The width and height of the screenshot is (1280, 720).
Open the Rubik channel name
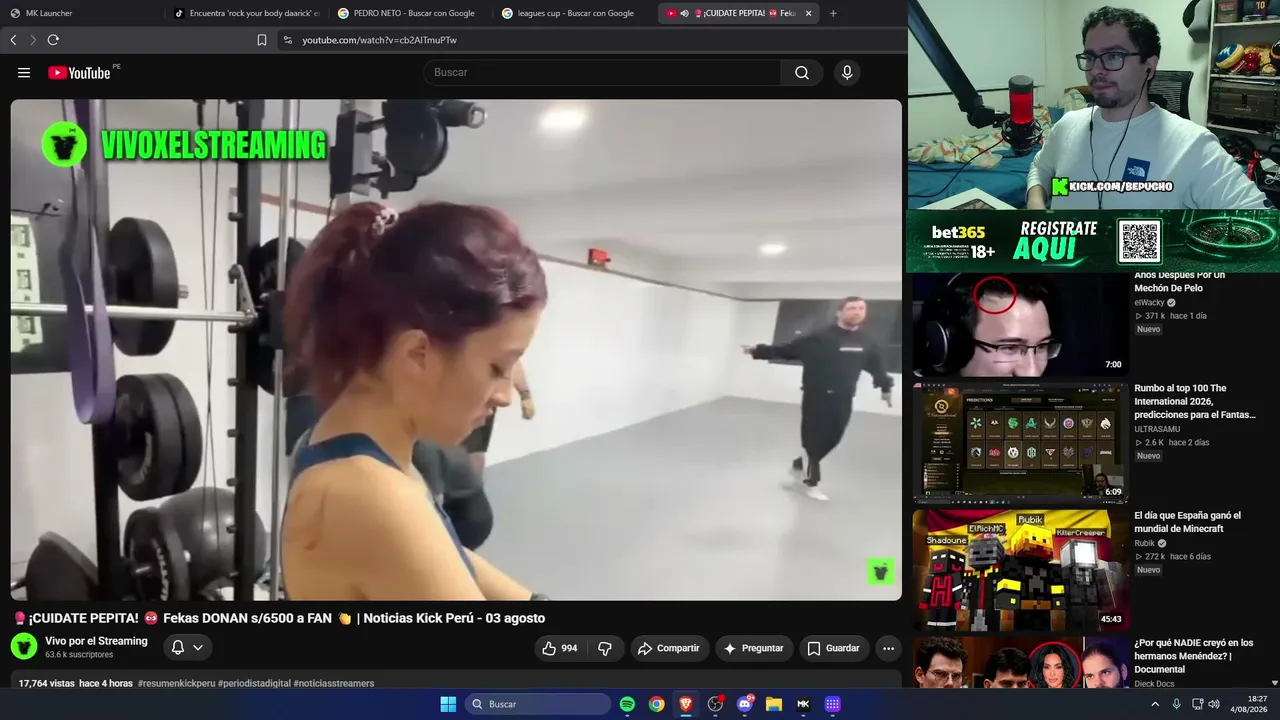(1144, 543)
